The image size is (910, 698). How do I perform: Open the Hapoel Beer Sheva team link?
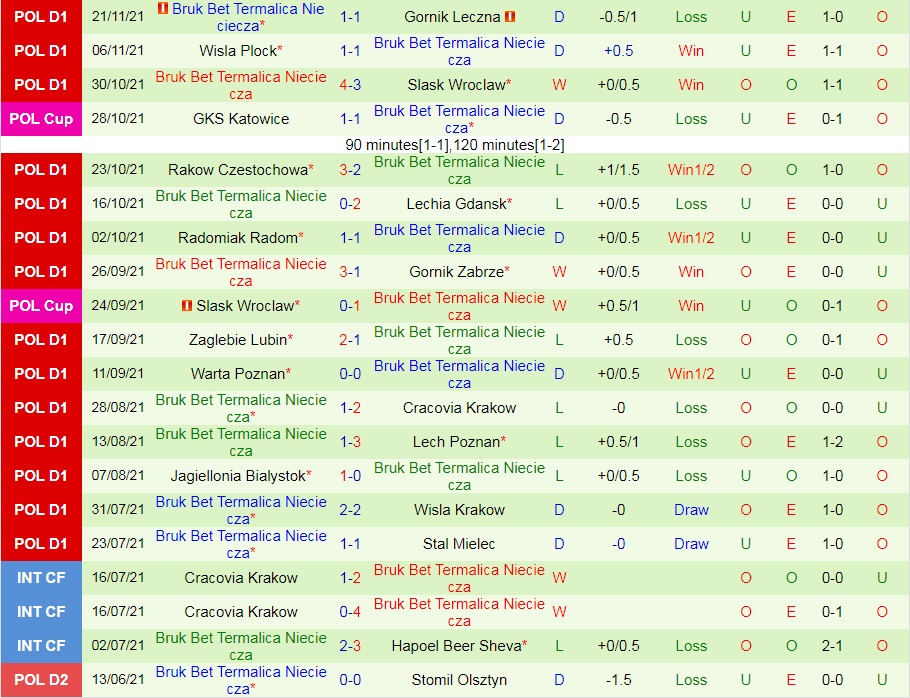pyautogui.click(x=456, y=646)
